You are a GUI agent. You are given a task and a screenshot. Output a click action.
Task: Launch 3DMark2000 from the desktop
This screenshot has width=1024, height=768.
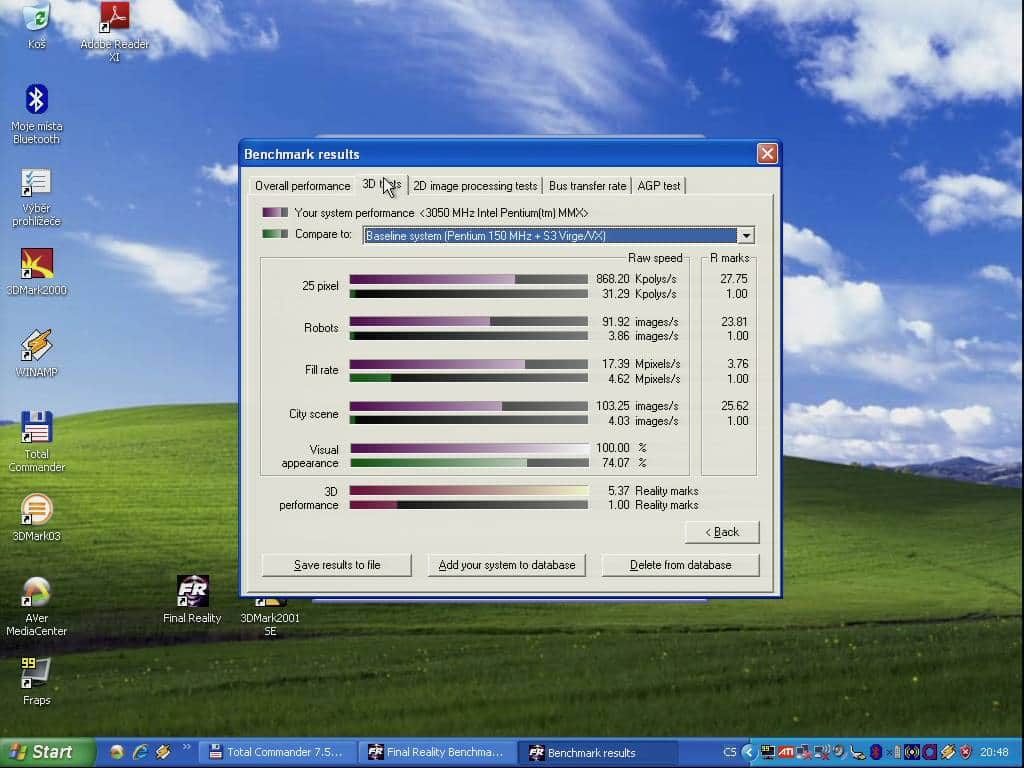point(37,272)
